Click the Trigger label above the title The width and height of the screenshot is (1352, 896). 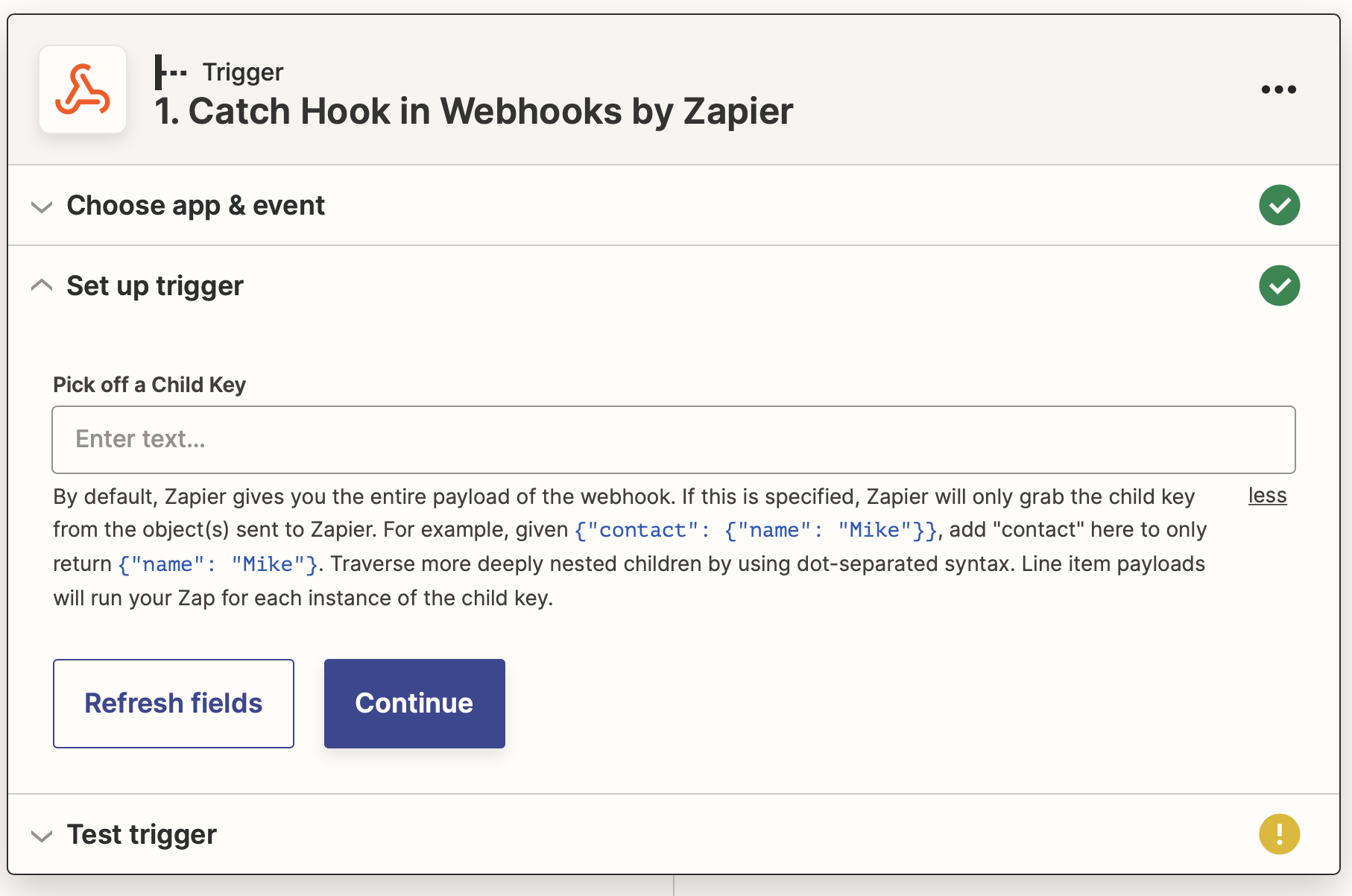(243, 72)
